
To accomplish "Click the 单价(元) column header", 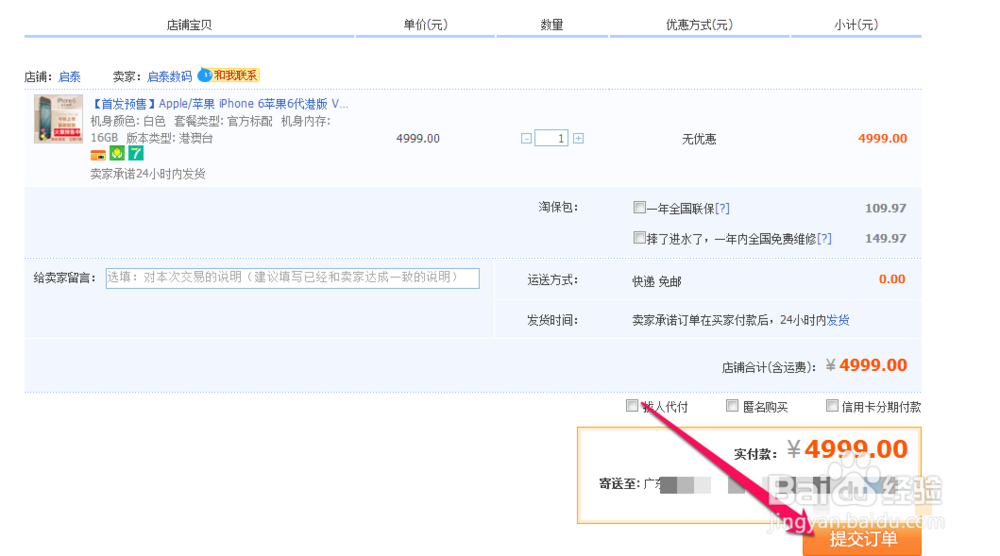I will click(x=425, y=25).
